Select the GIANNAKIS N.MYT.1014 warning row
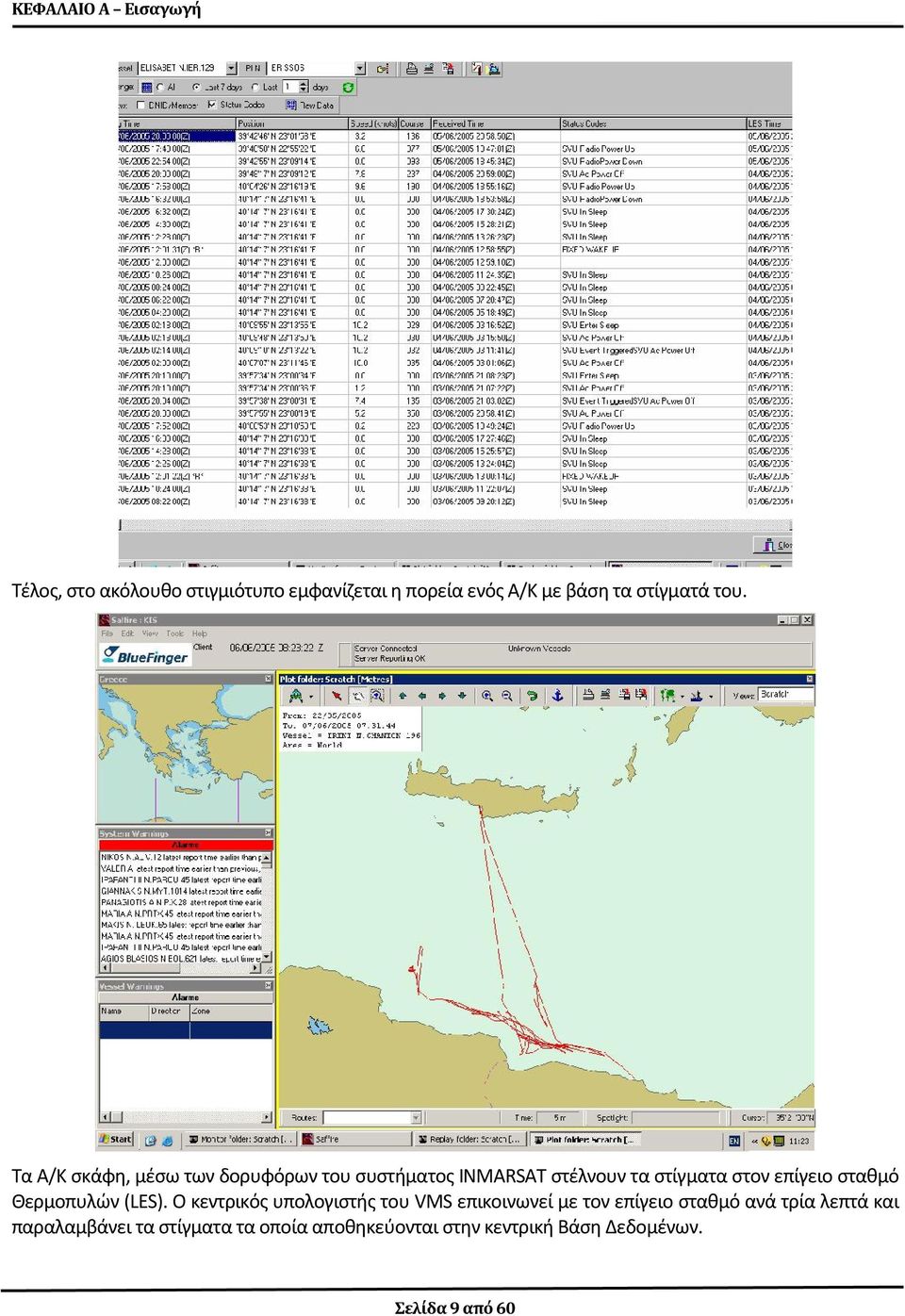 pyautogui.click(x=181, y=891)
